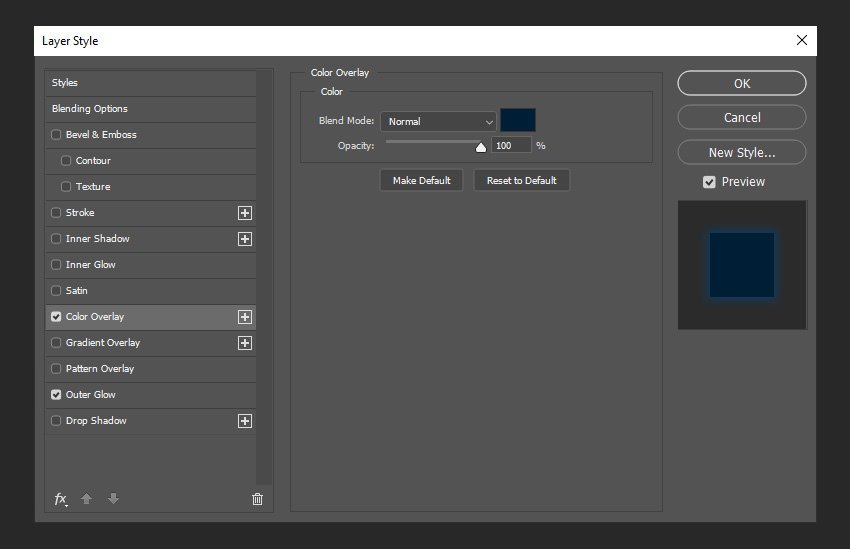Add another Stroke with plus icon
Image resolution: width=850 pixels, height=549 pixels.
tap(245, 213)
